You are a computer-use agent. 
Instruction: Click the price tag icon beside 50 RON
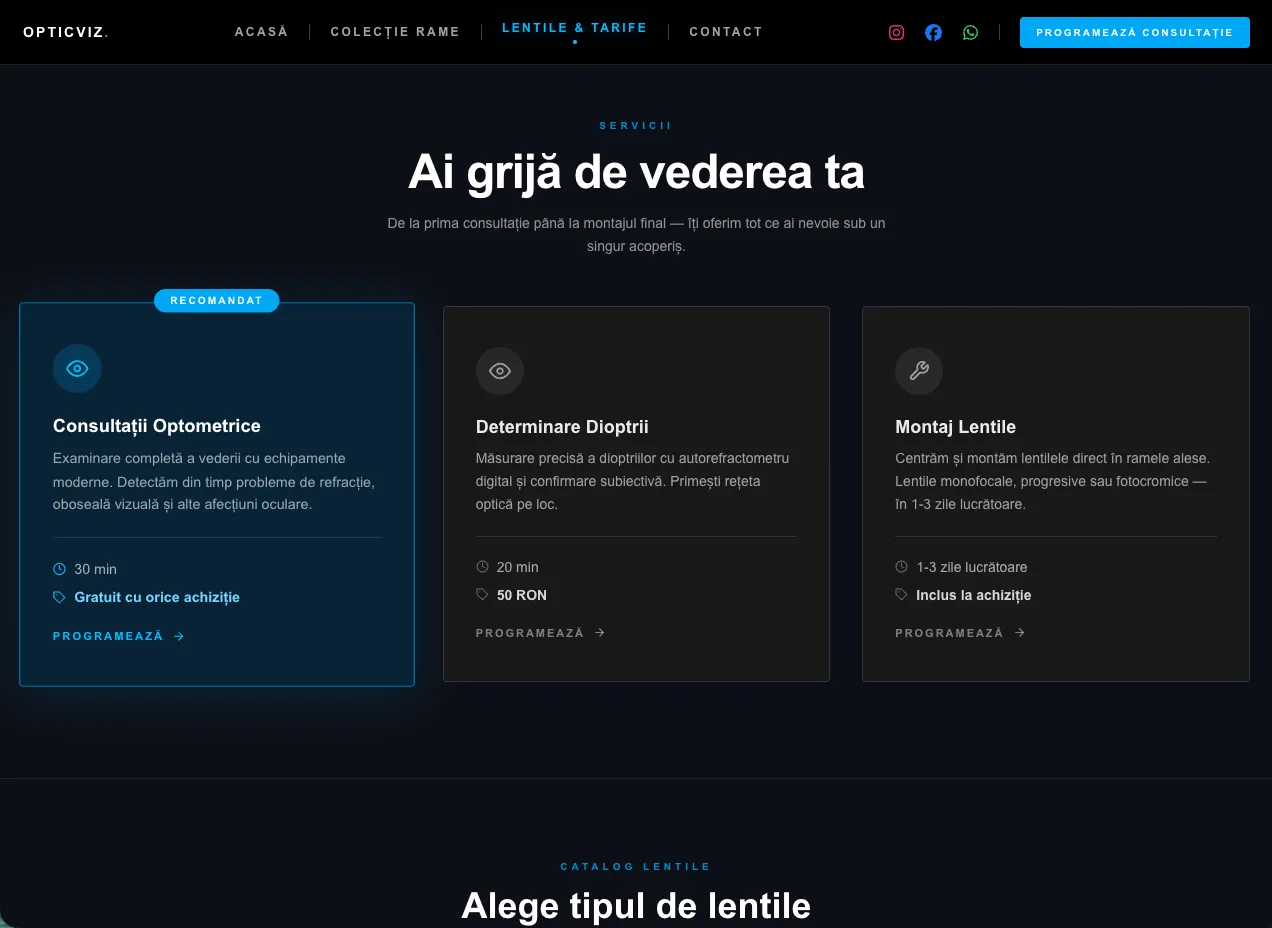coord(482,595)
